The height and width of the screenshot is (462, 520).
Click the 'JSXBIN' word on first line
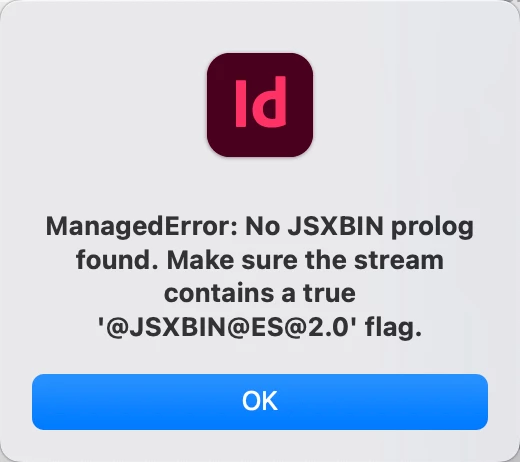pyautogui.click(x=335, y=226)
